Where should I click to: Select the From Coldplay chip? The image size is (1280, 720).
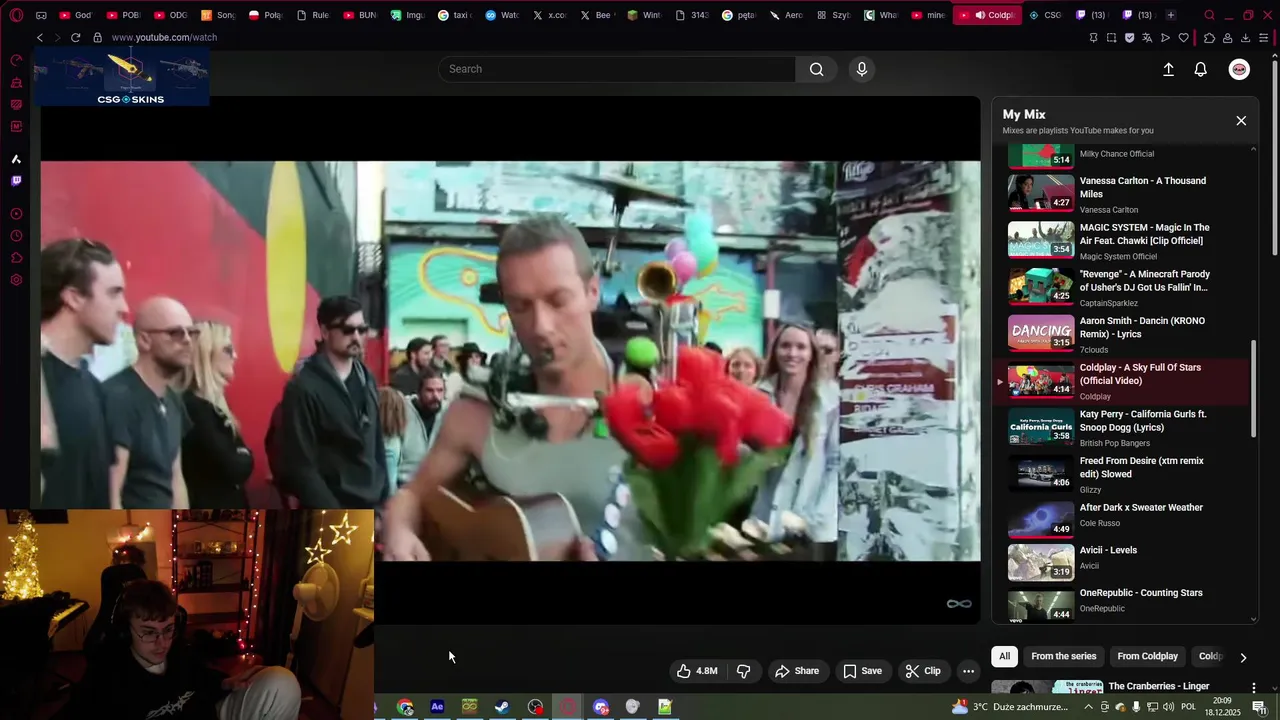(x=1147, y=656)
